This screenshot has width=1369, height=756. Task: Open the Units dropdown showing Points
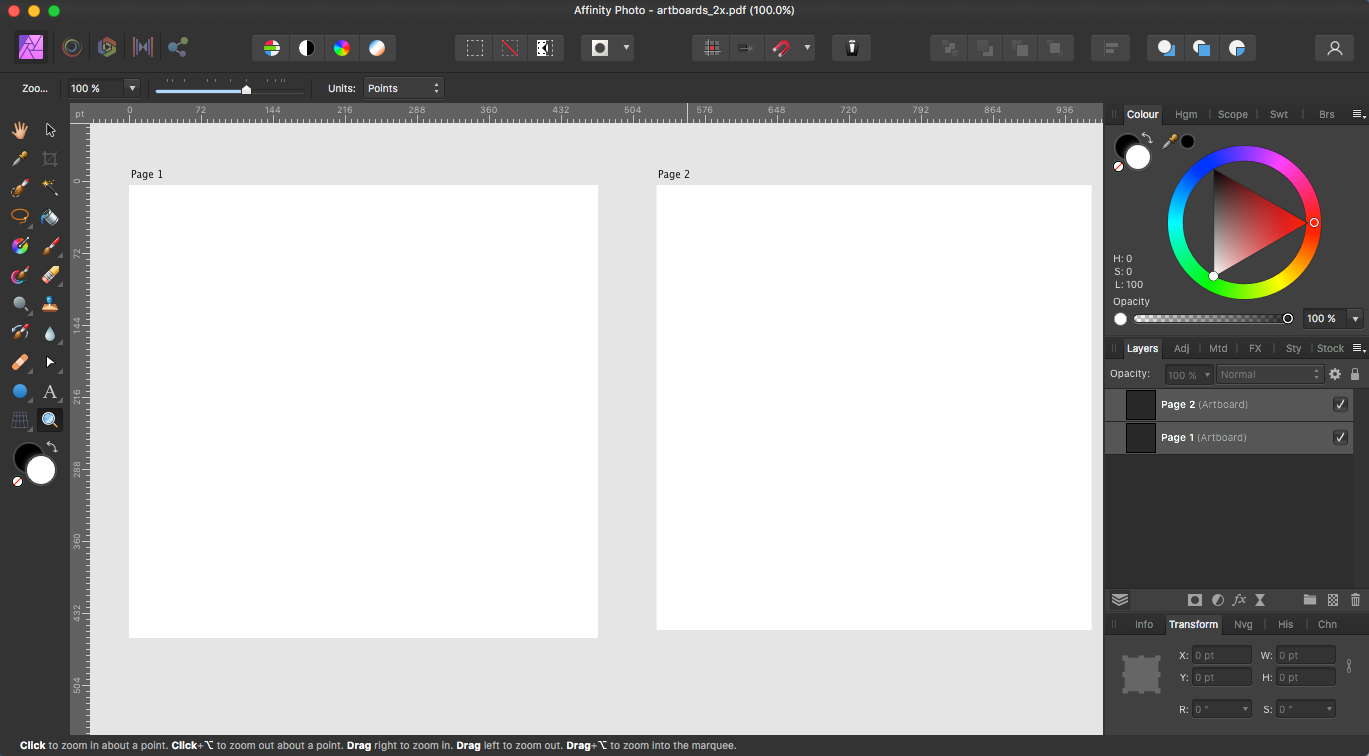(x=403, y=88)
